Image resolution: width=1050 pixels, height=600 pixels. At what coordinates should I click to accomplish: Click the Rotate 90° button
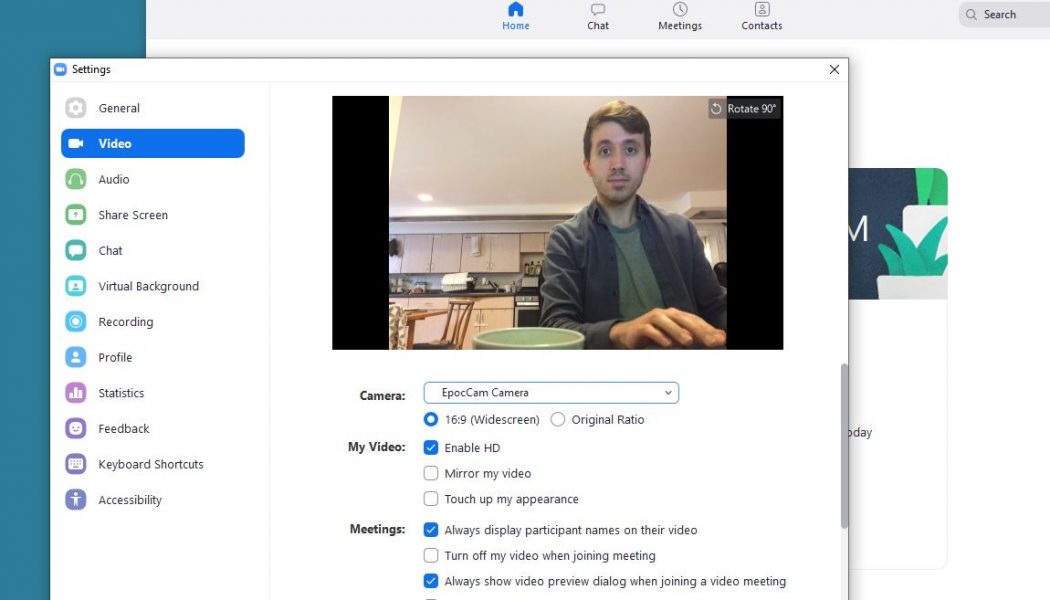(743, 109)
